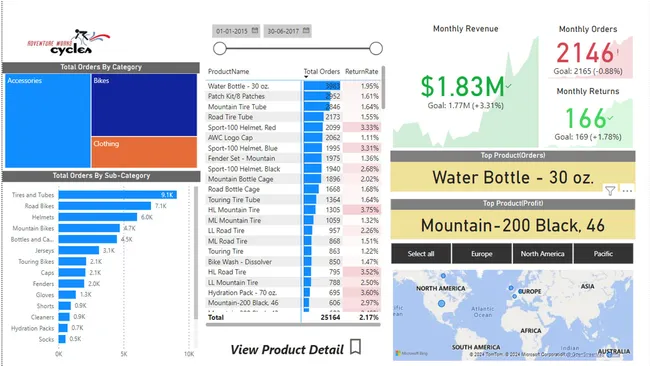Sort table by ProductName header
The image size is (650, 366).
[x=228, y=71]
